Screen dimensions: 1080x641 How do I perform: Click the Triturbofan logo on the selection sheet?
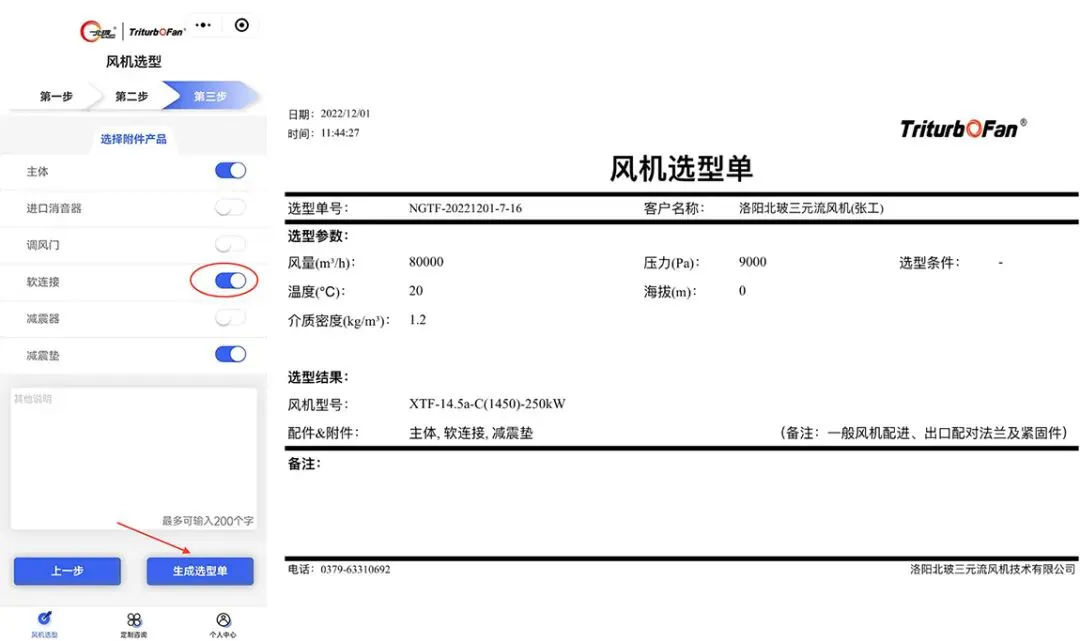click(962, 129)
